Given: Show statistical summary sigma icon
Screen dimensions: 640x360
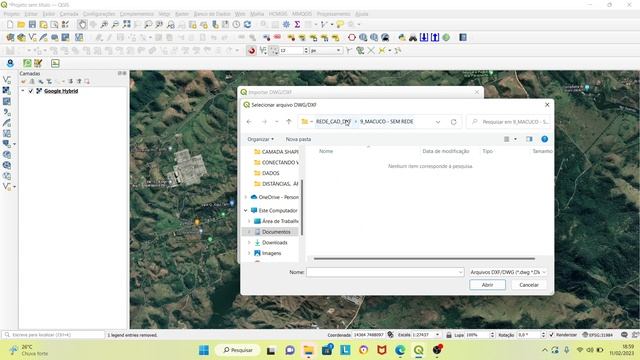Looking at the screenshot, I should (x=297, y=24).
